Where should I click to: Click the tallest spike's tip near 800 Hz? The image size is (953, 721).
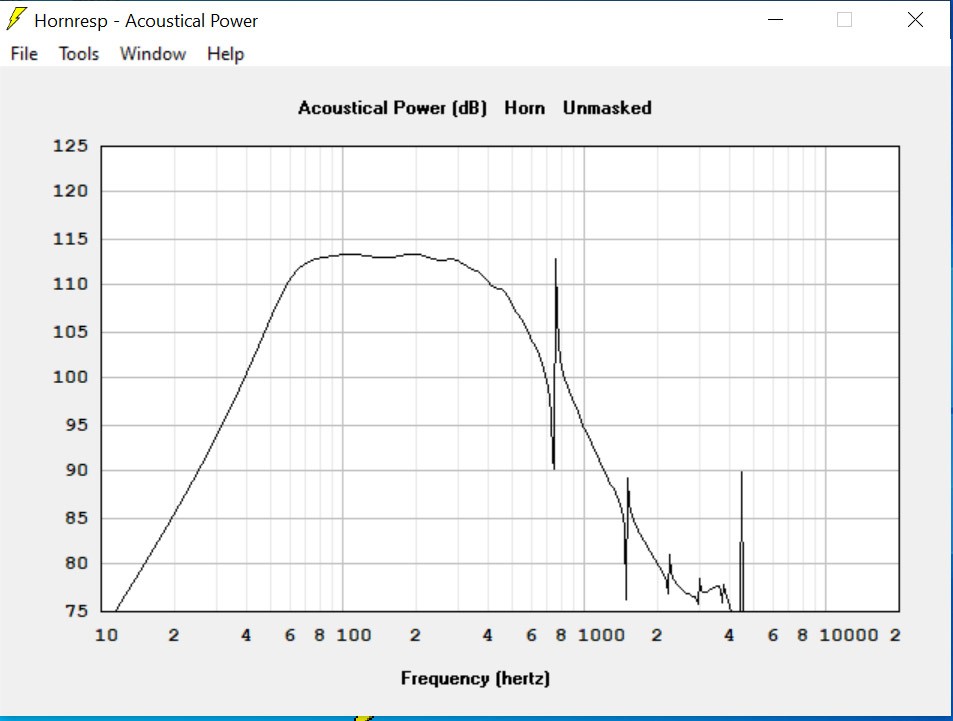[555, 260]
